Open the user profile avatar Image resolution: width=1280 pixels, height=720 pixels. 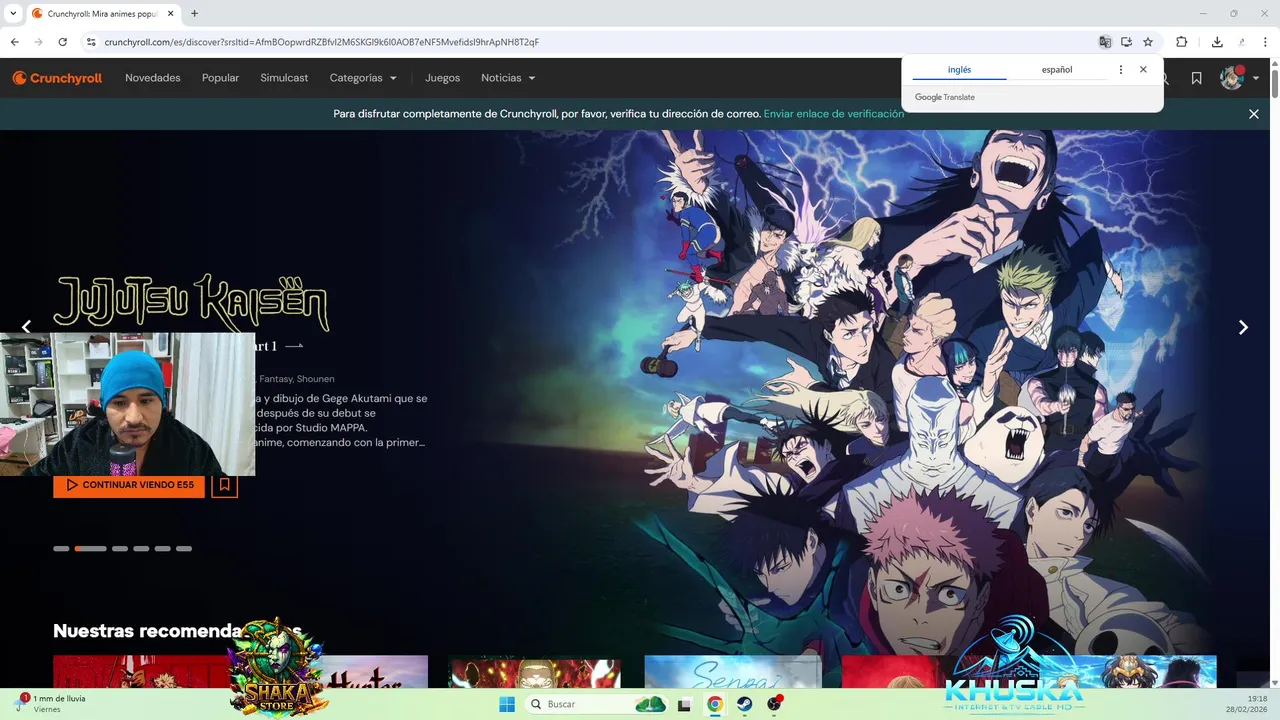(1231, 78)
